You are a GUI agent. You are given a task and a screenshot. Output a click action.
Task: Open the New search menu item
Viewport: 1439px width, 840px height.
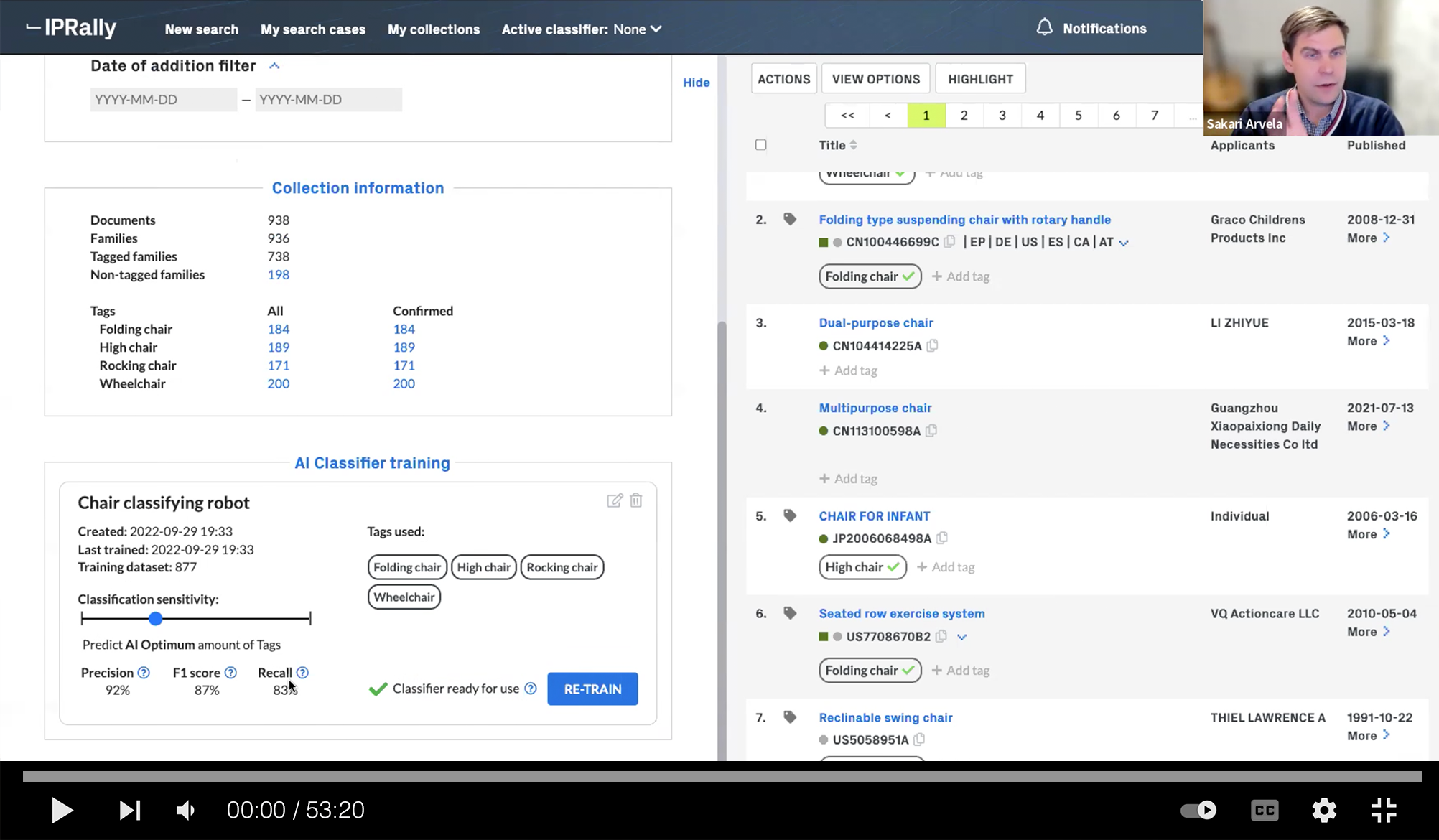202,29
